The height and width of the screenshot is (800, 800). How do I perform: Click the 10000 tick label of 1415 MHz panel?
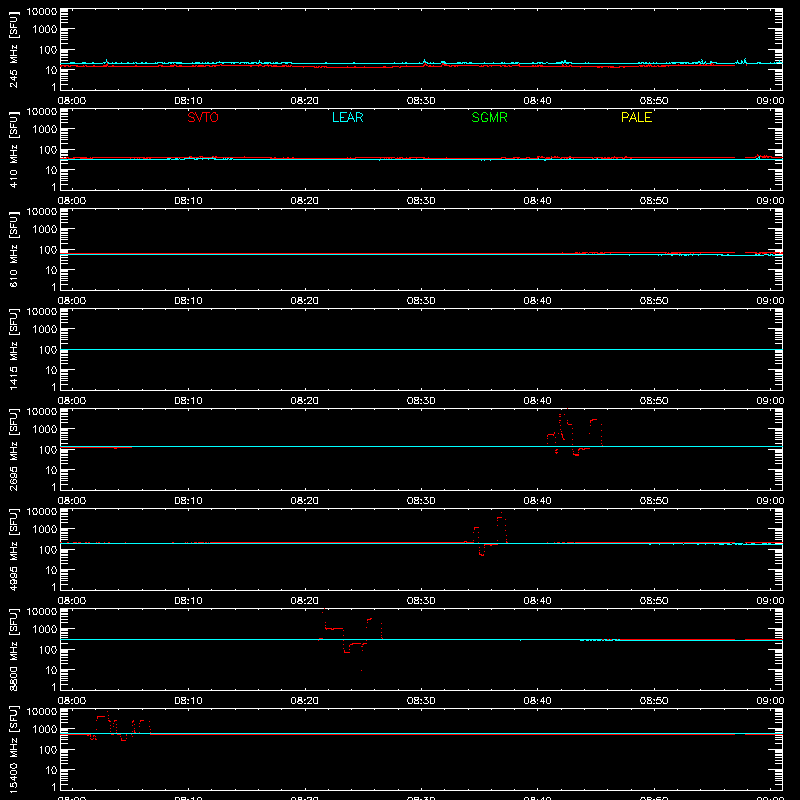42,312
